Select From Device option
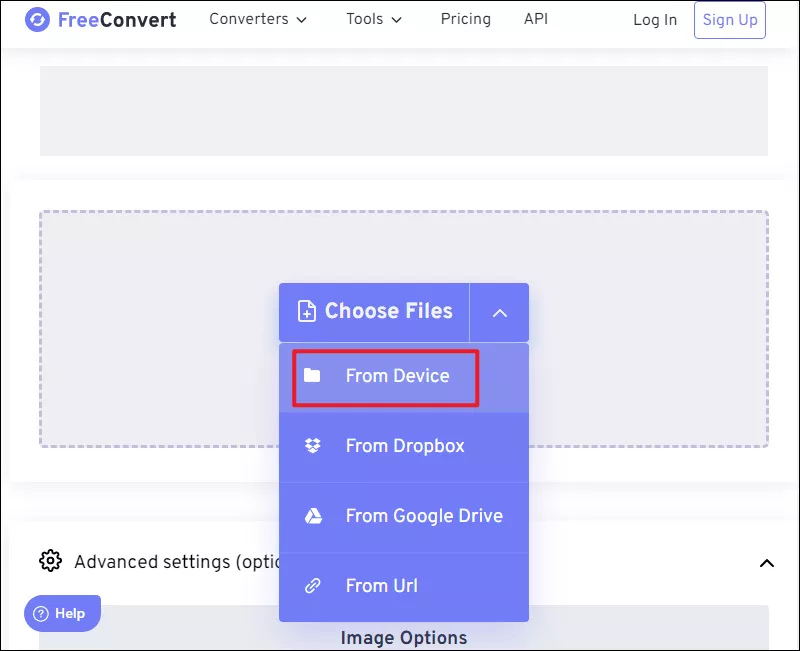 tap(404, 377)
